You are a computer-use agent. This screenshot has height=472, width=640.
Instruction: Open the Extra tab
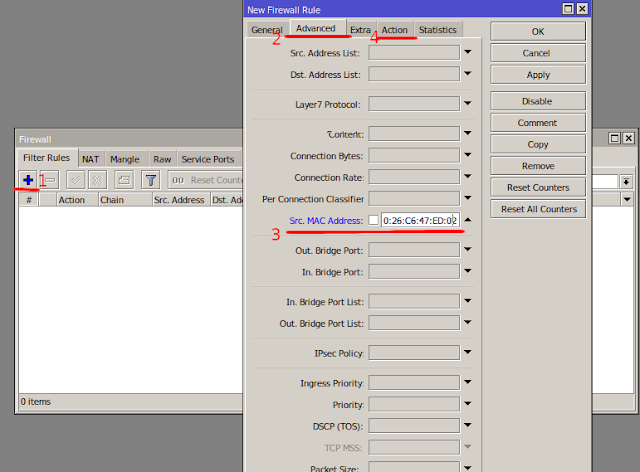tap(360, 30)
